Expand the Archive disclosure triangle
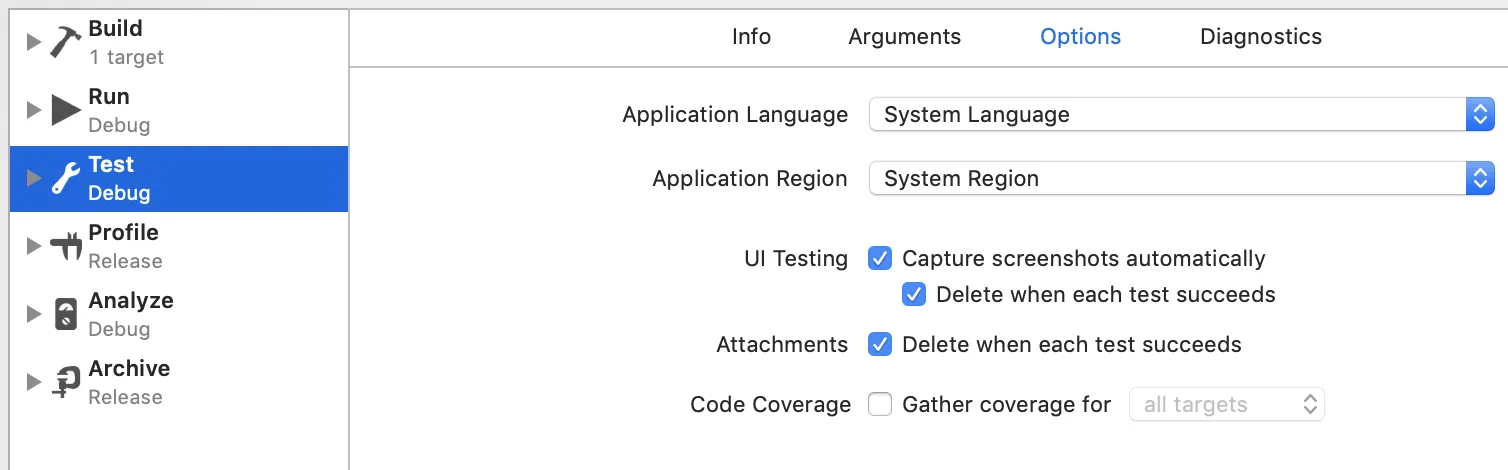Image resolution: width=1508 pixels, height=470 pixels. pos(34,382)
